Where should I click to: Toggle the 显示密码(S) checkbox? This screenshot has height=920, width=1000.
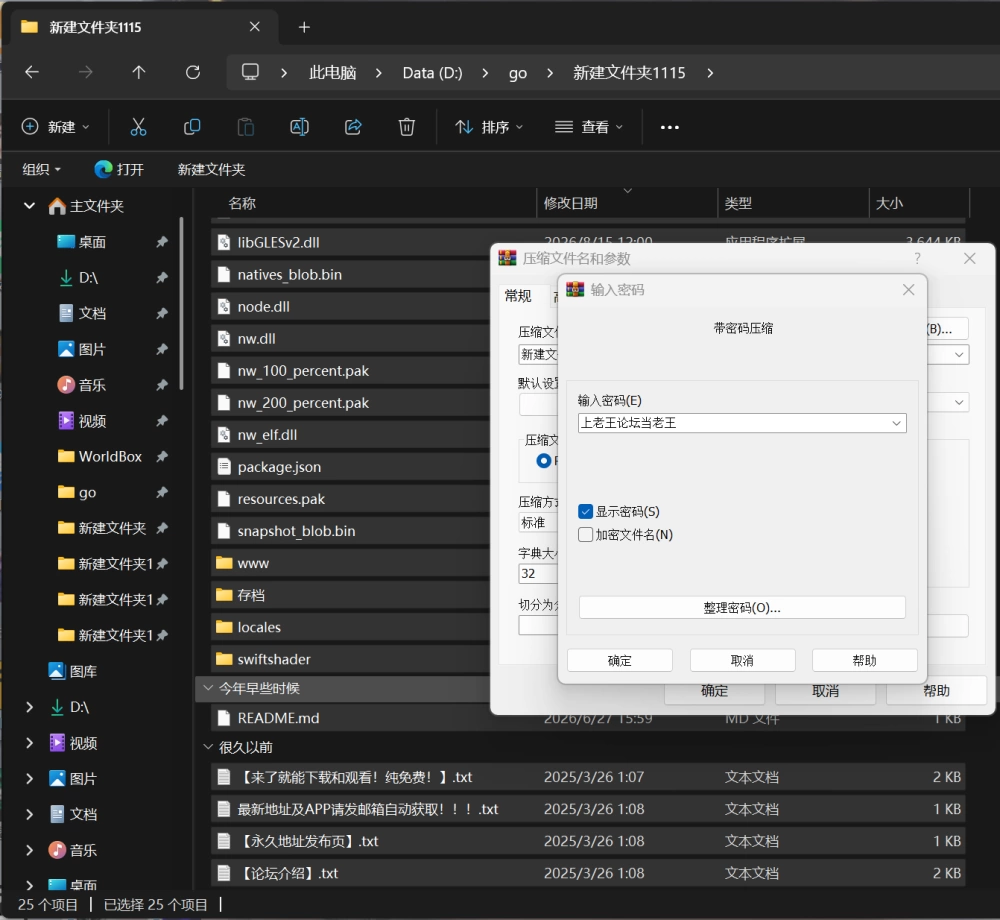point(585,511)
